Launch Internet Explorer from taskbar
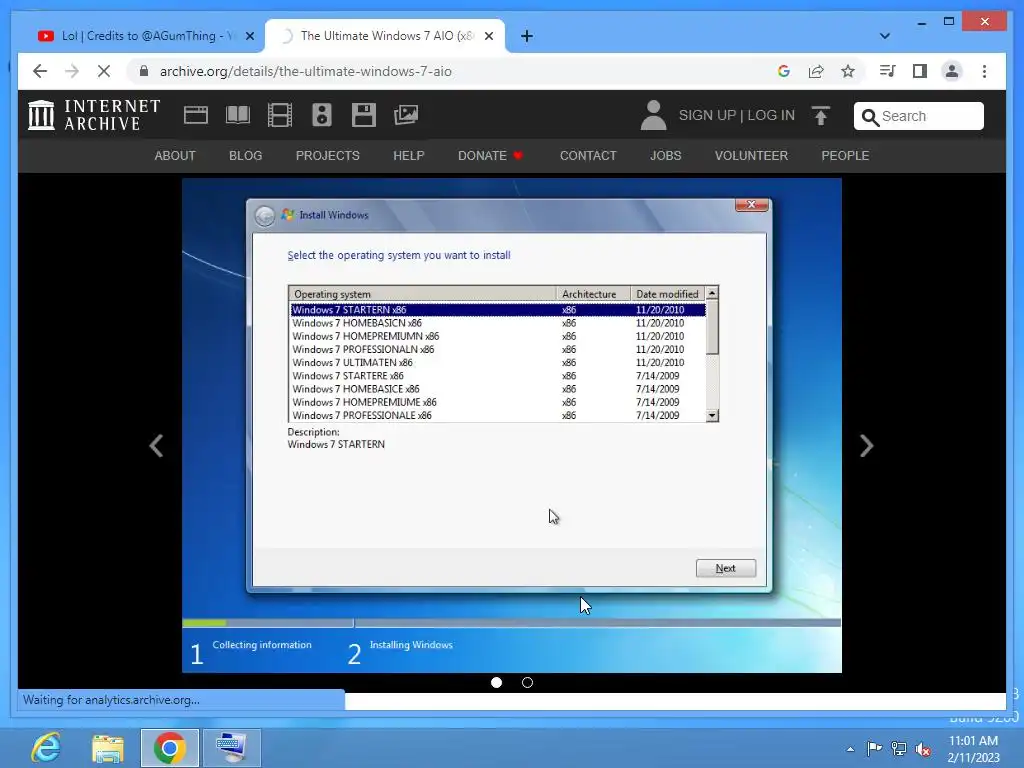Viewport: 1024px width, 768px height. [46, 748]
